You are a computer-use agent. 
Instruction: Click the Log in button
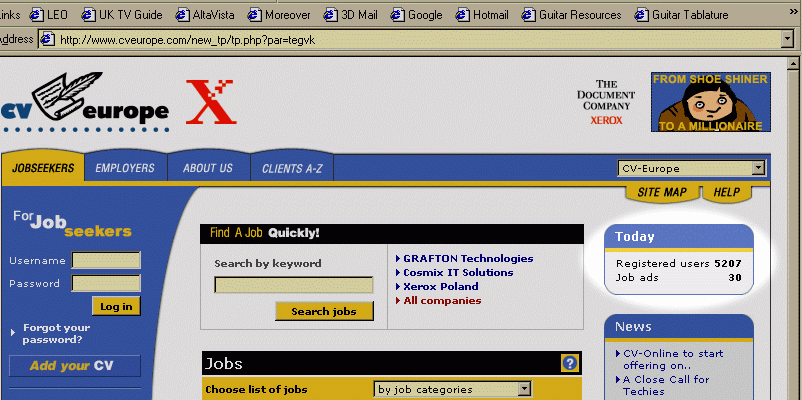click(x=116, y=306)
